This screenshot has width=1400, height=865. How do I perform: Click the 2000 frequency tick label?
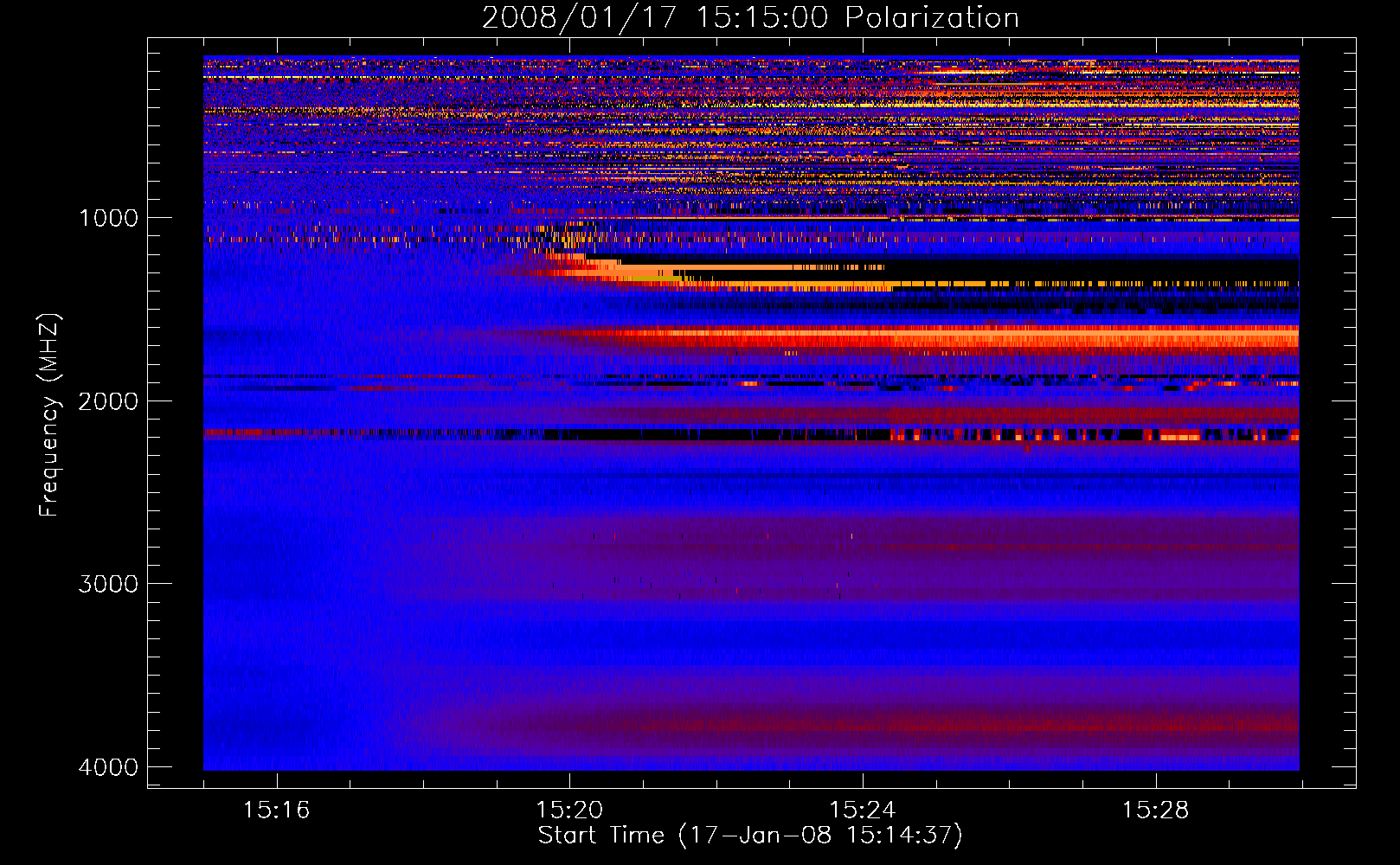point(108,401)
